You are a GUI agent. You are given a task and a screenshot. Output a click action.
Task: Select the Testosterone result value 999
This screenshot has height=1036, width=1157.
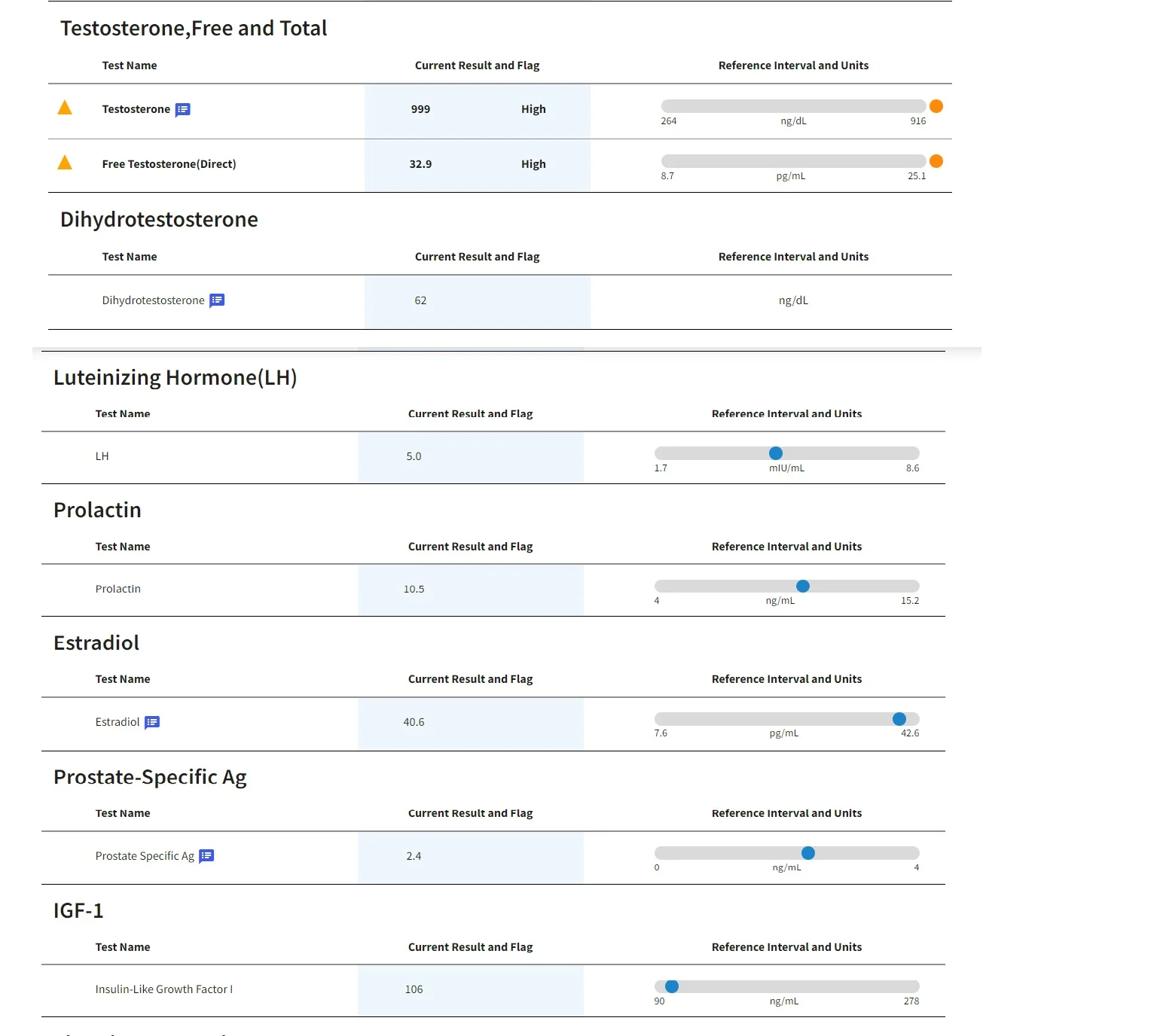pos(420,109)
